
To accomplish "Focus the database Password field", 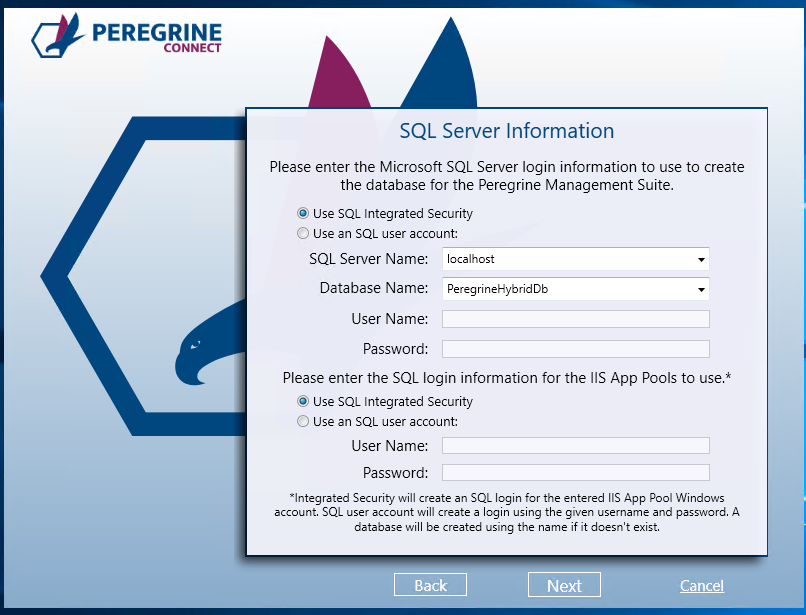I will pos(576,349).
